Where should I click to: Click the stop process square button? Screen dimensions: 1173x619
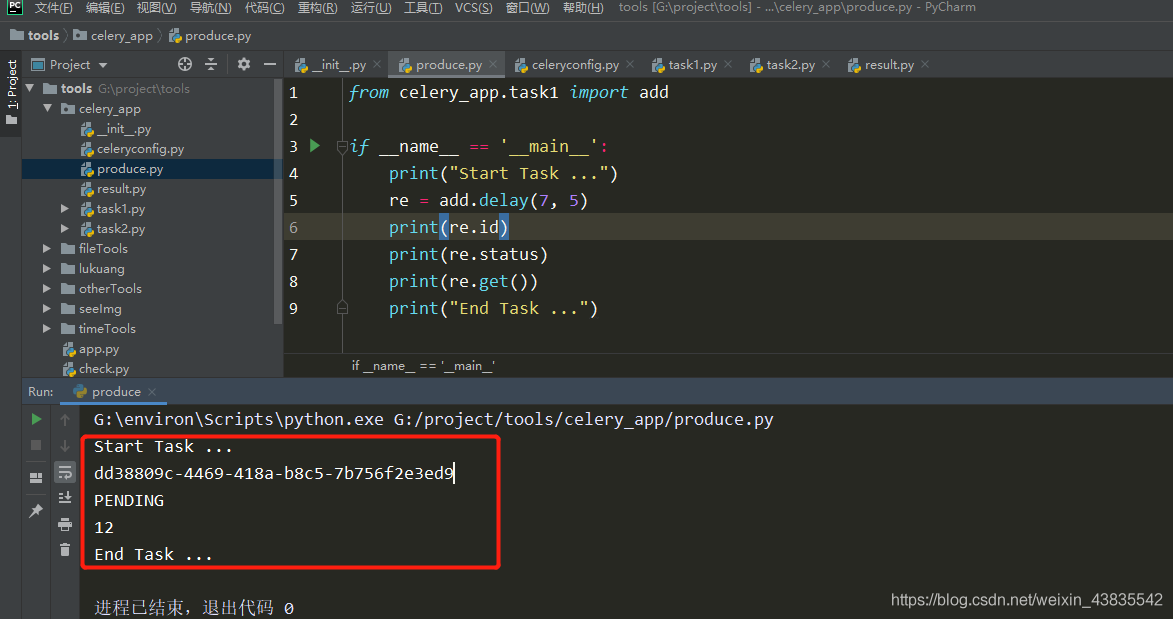click(x=36, y=445)
